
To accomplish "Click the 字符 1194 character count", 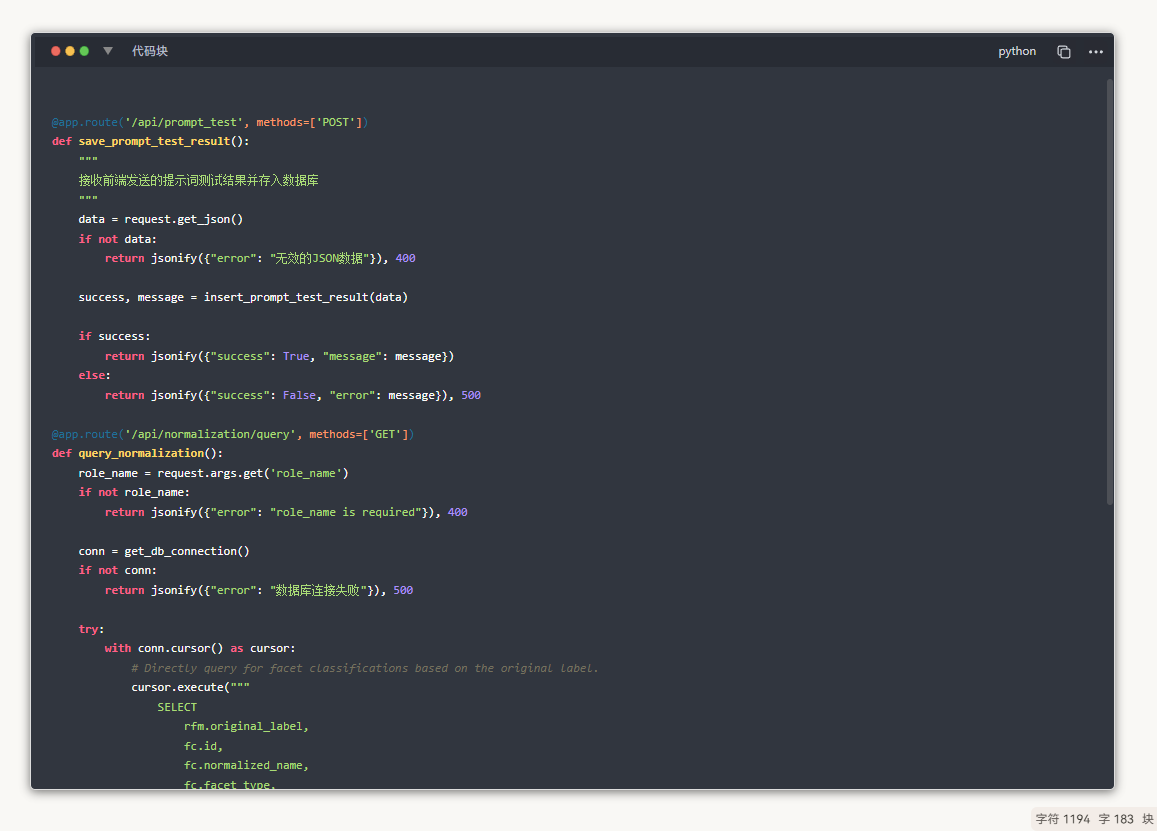I will pos(1063,819).
